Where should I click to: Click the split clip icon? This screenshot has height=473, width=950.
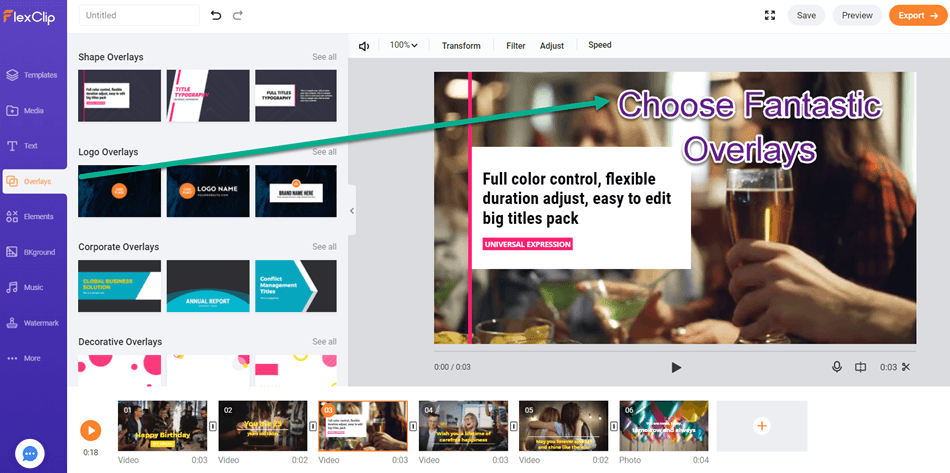click(860, 367)
